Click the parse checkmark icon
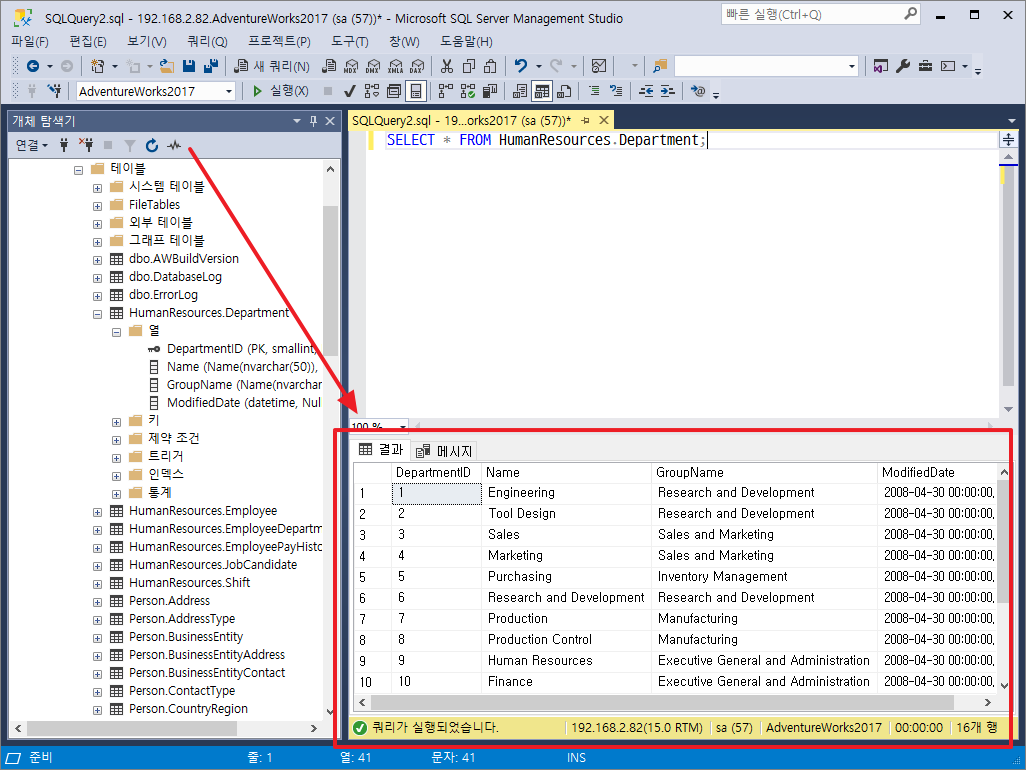Viewport: 1026px width, 770px height. [350, 91]
